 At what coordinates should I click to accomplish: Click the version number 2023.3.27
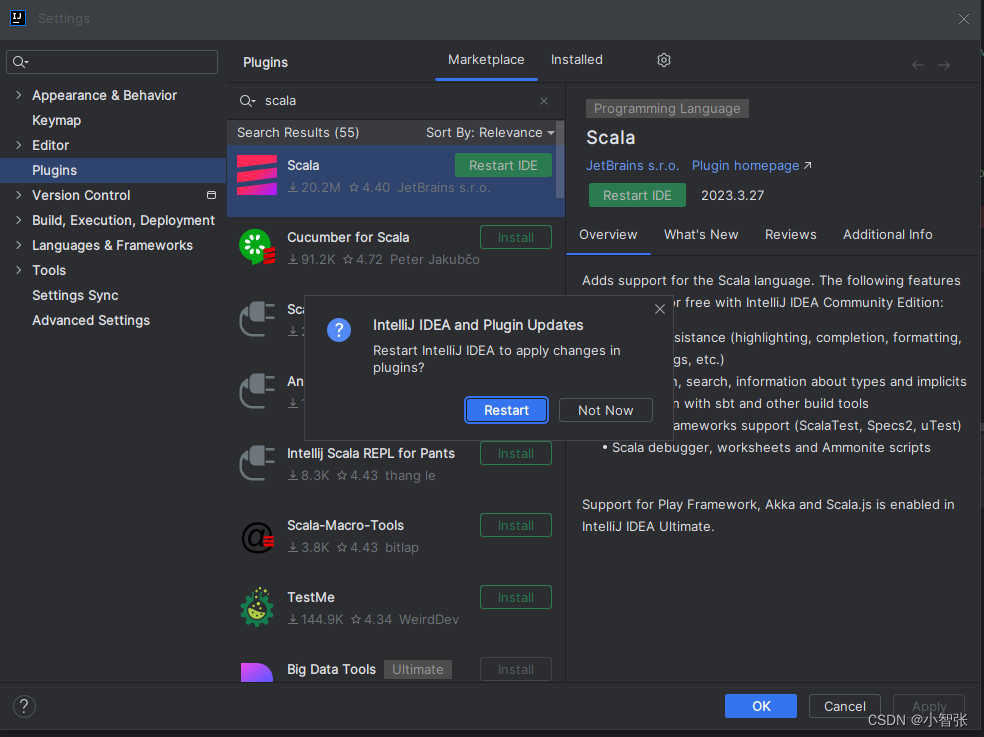pos(732,195)
